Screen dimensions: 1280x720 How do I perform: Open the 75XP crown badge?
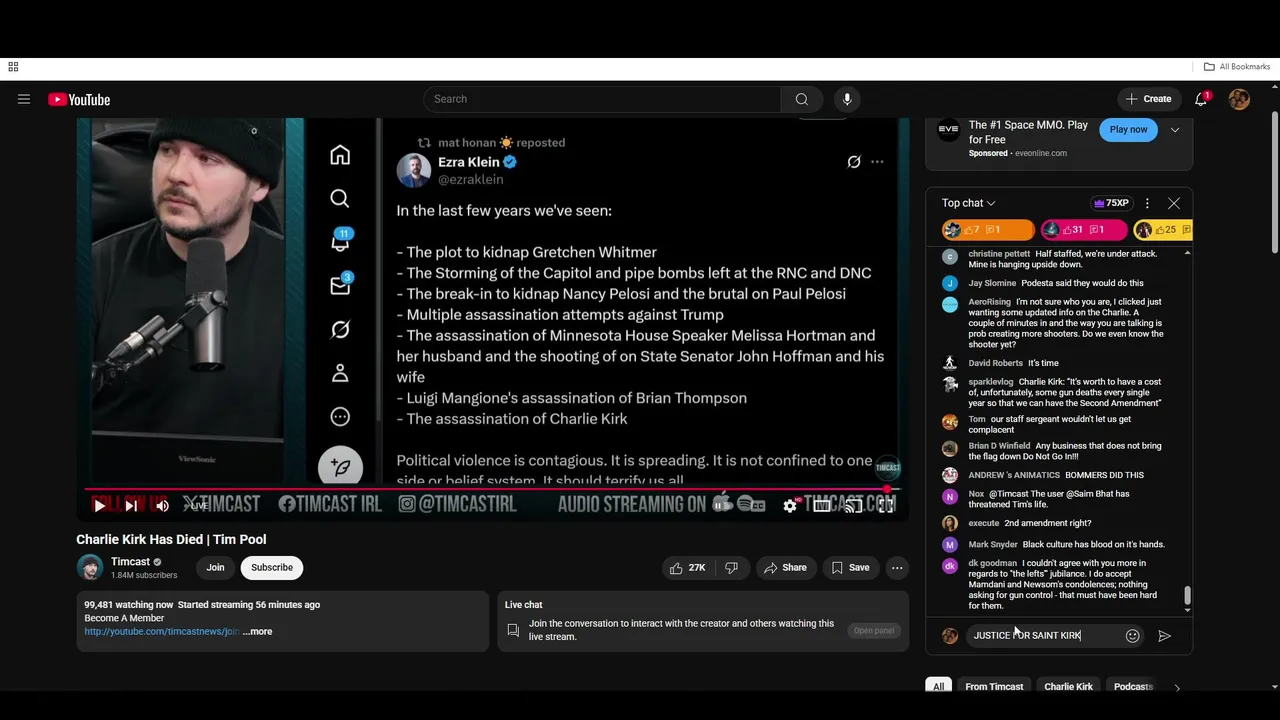coord(1111,203)
